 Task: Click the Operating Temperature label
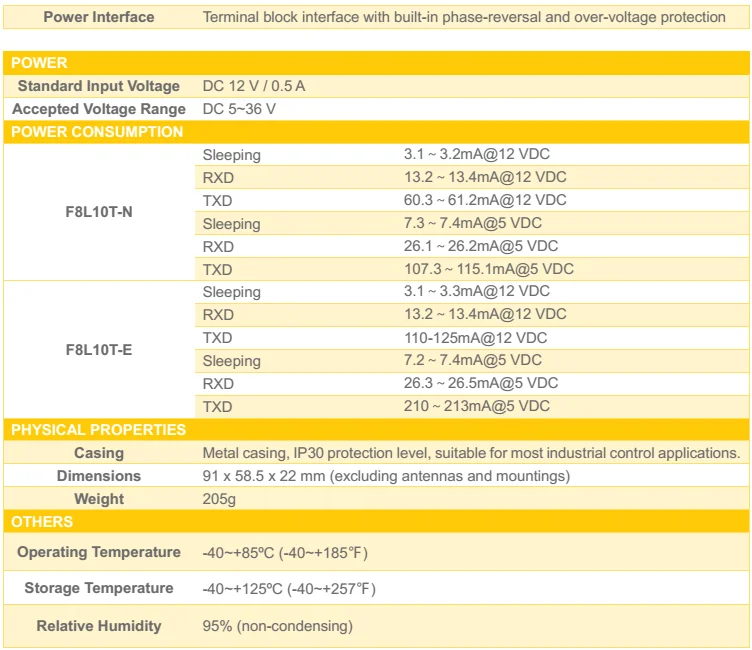99,552
